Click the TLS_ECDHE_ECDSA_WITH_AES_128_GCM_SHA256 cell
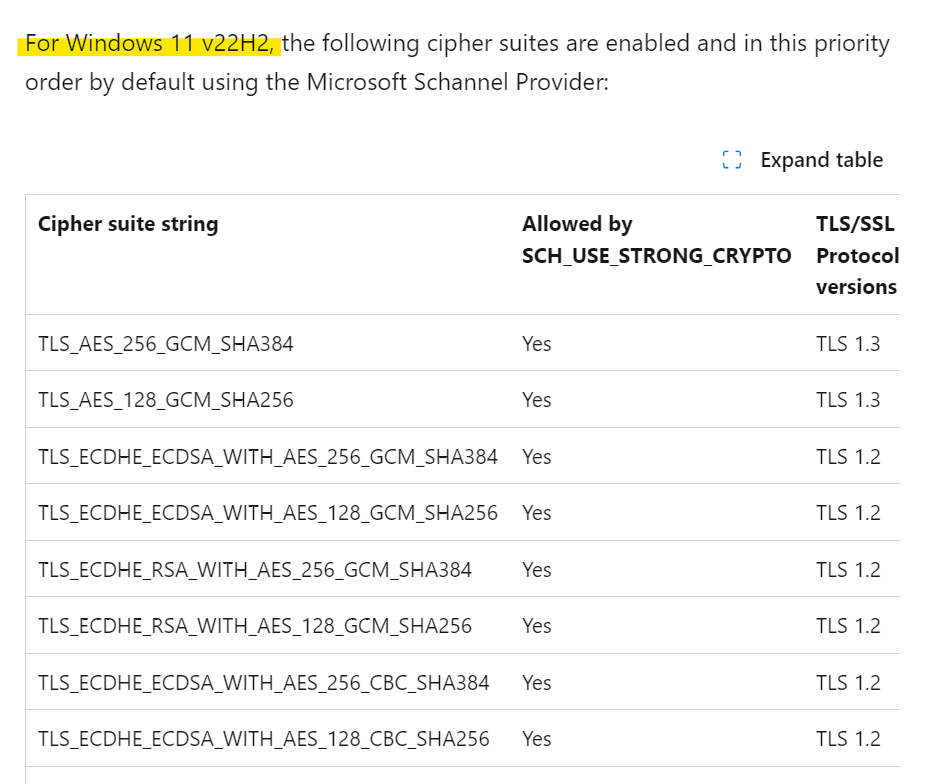 268,513
